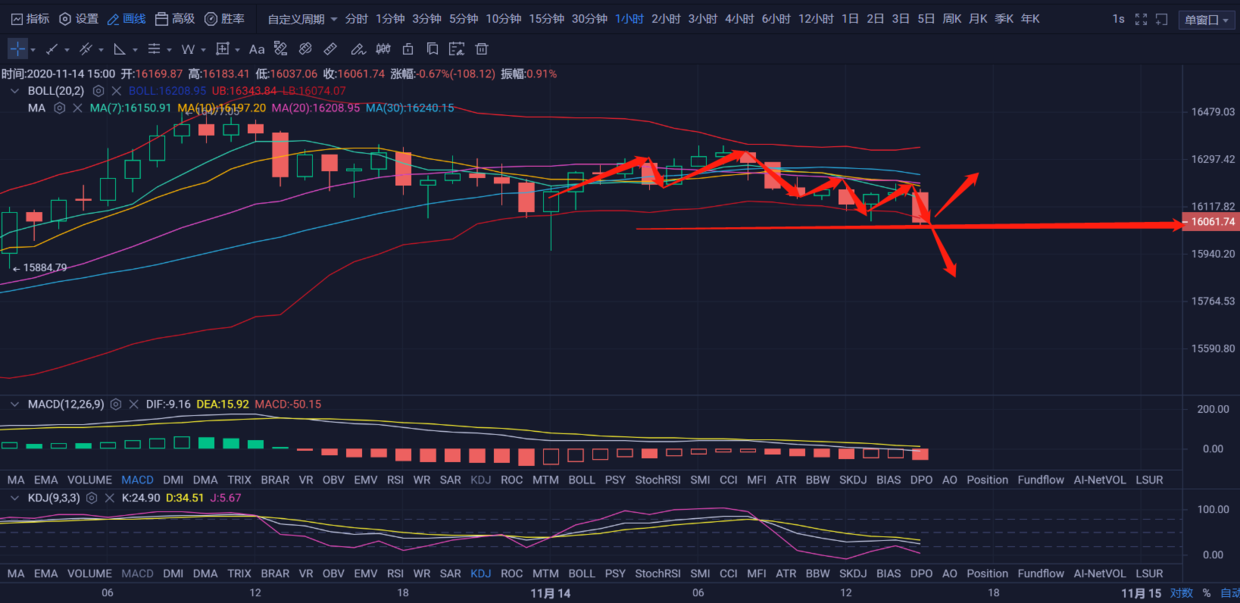The image size is (1240, 603).
Task: Select the ruler measurement tool
Action: click(x=330, y=48)
